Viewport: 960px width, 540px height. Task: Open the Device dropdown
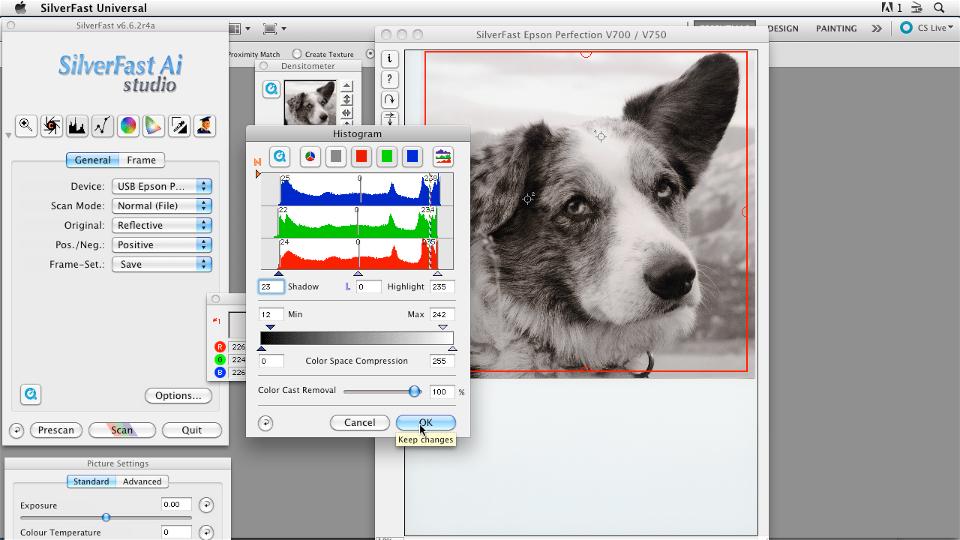pos(162,186)
